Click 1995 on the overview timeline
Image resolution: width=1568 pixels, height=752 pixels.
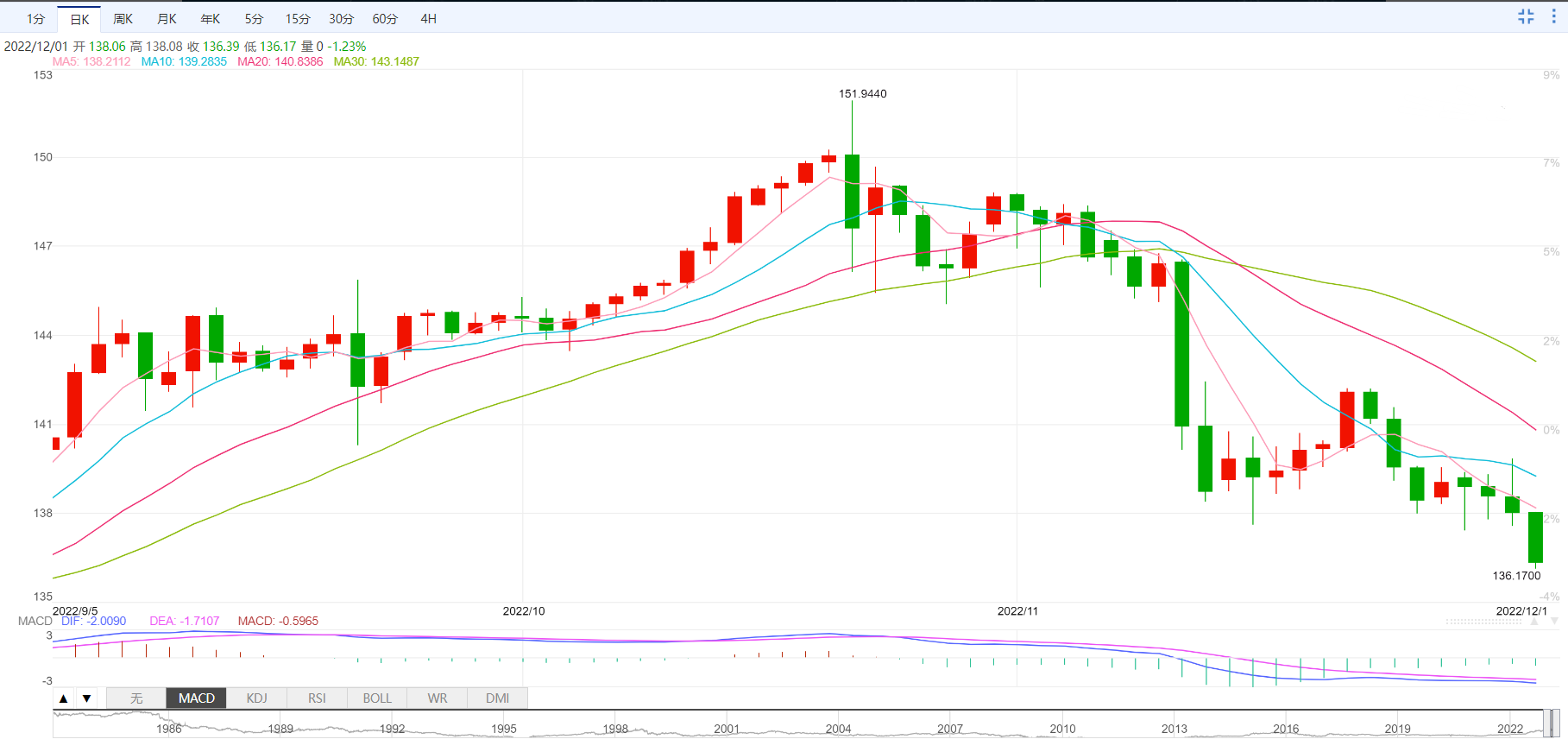click(504, 729)
